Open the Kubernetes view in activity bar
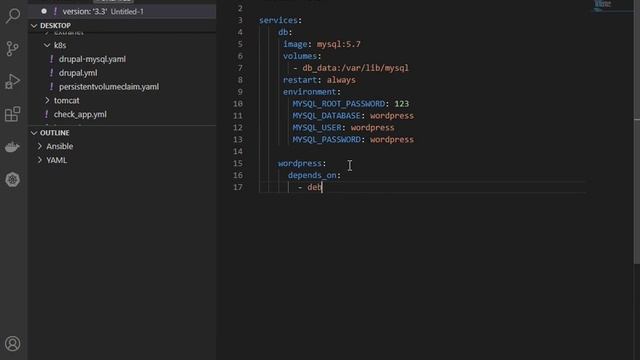 pos(13,180)
